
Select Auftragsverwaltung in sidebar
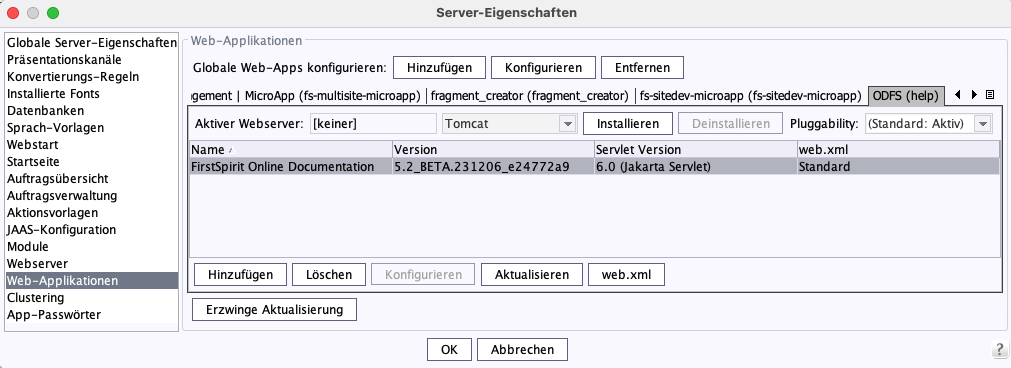pyautogui.click(x=92, y=196)
